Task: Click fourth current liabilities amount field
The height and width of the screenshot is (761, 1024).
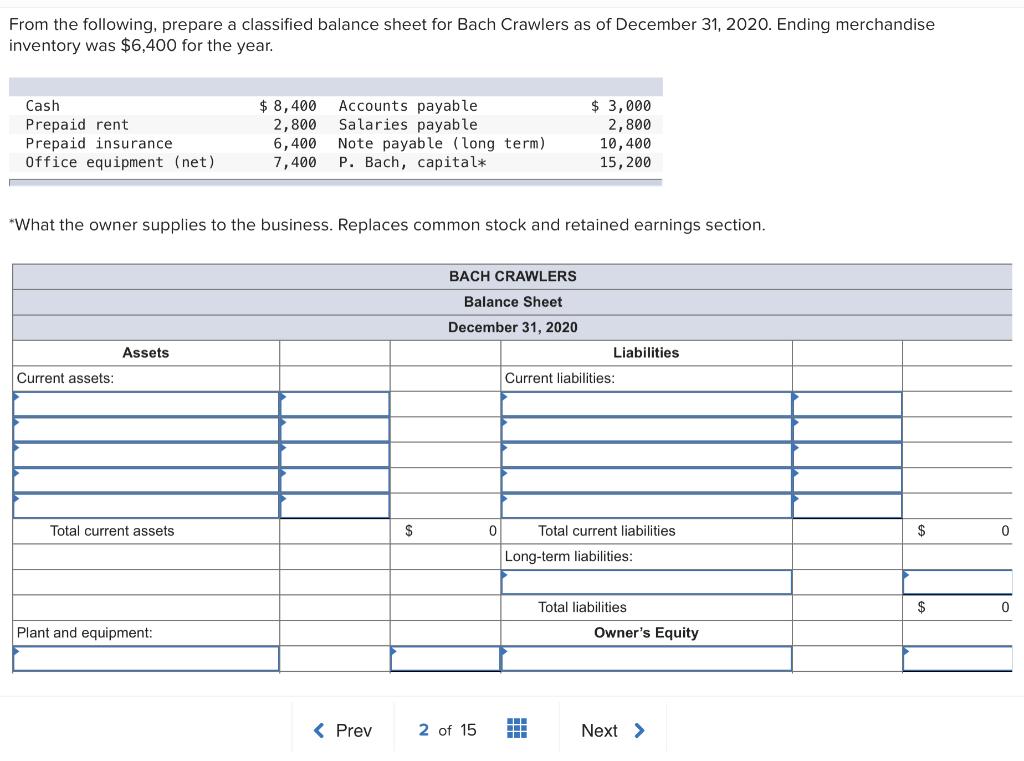Action: [847, 480]
